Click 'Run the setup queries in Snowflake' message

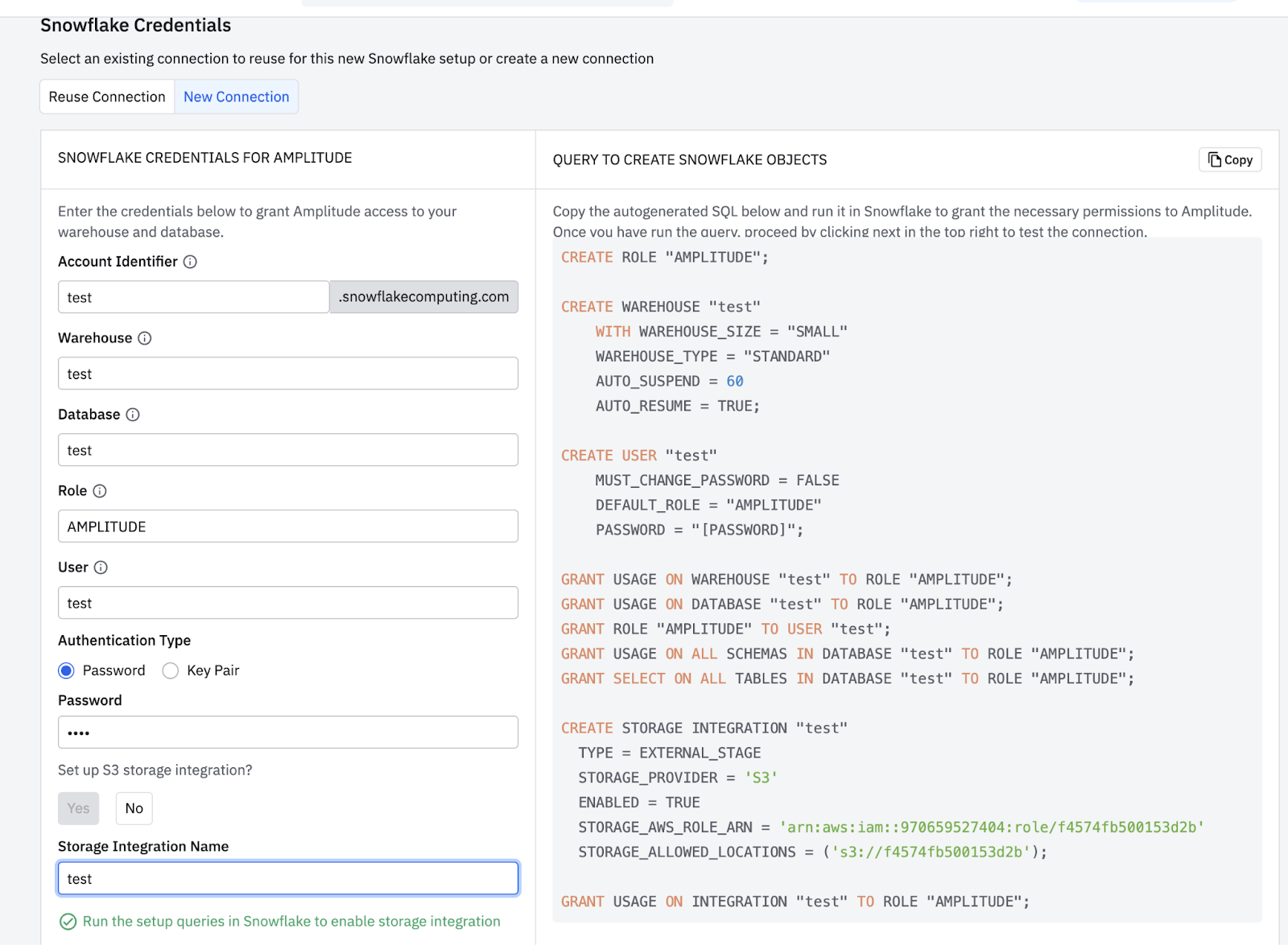(291, 922)
